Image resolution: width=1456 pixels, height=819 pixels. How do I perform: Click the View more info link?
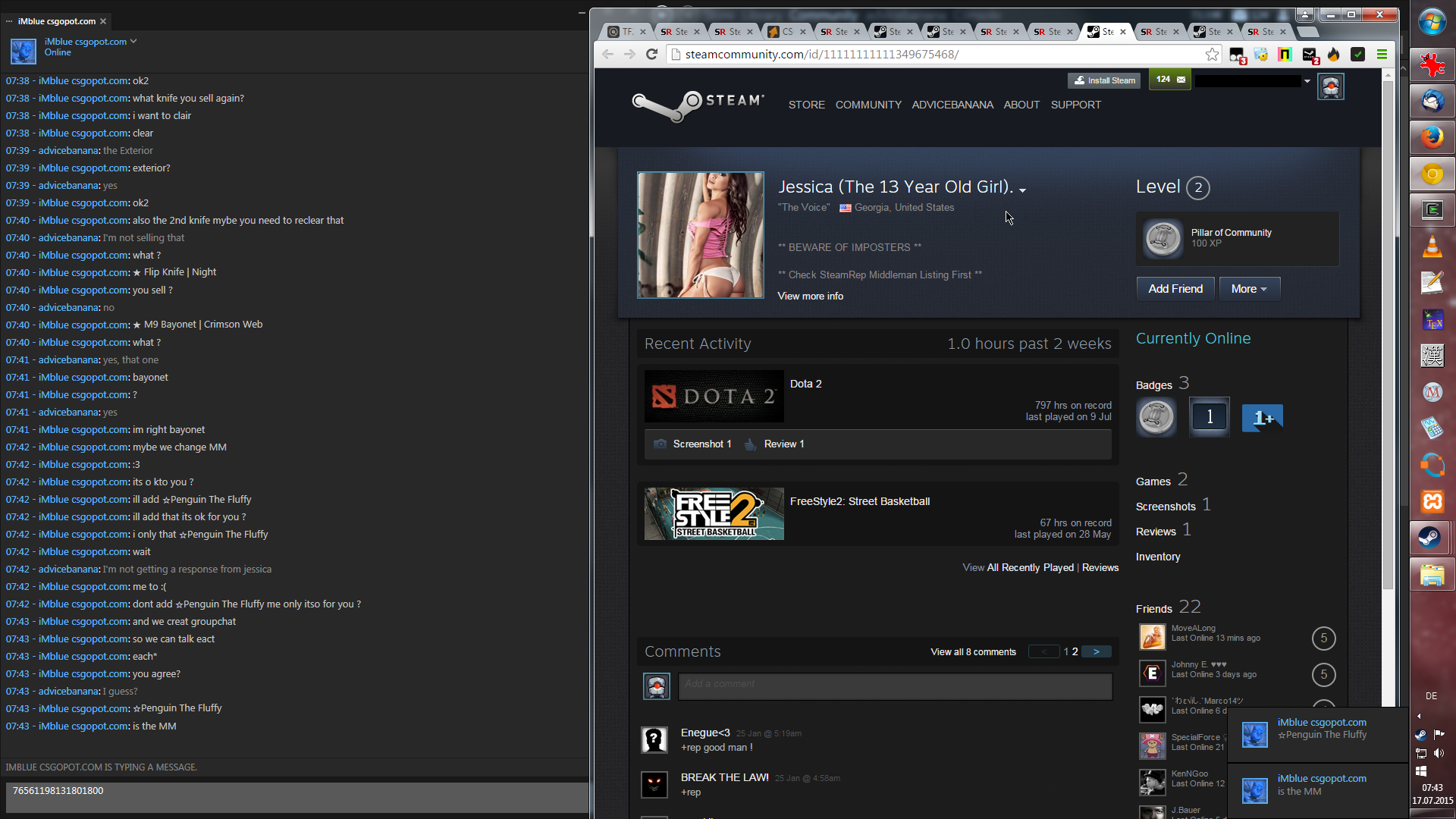click(x=810, y=297)
